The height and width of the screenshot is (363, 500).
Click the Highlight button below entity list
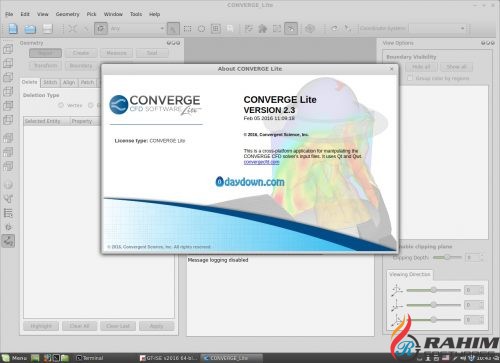pos(41,326)
